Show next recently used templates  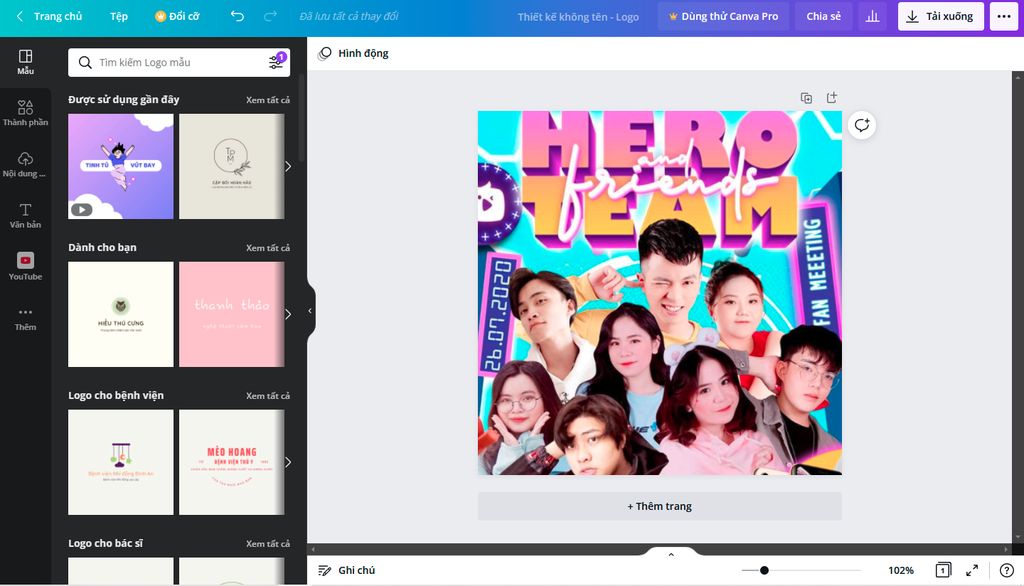click(x=288, y=167)
